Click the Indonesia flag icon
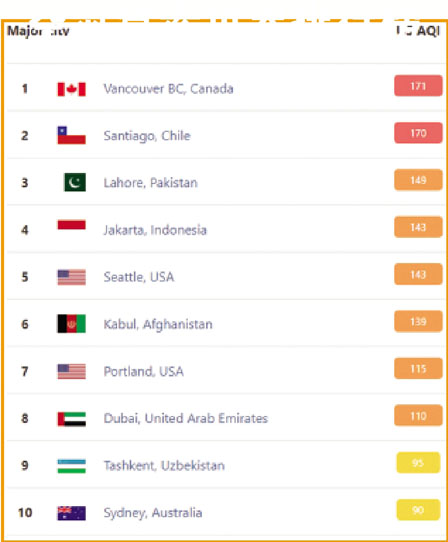Image resolution: width=448 pixels, height=542 pixels. tap(72, 225)
